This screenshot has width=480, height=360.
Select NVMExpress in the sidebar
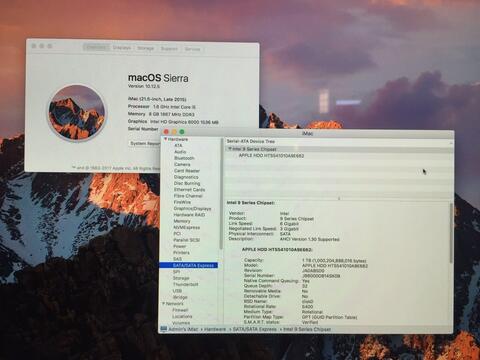pyautogui.click(x=186, y=227)
